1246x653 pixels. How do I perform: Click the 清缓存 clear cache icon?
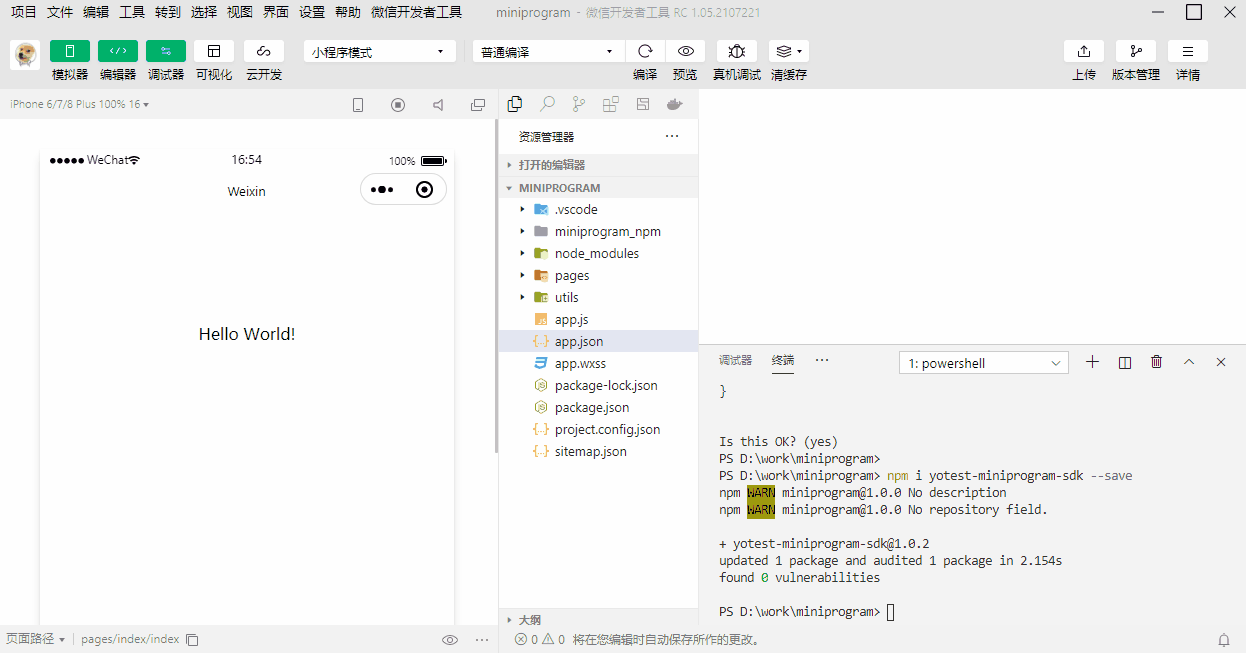789,51
